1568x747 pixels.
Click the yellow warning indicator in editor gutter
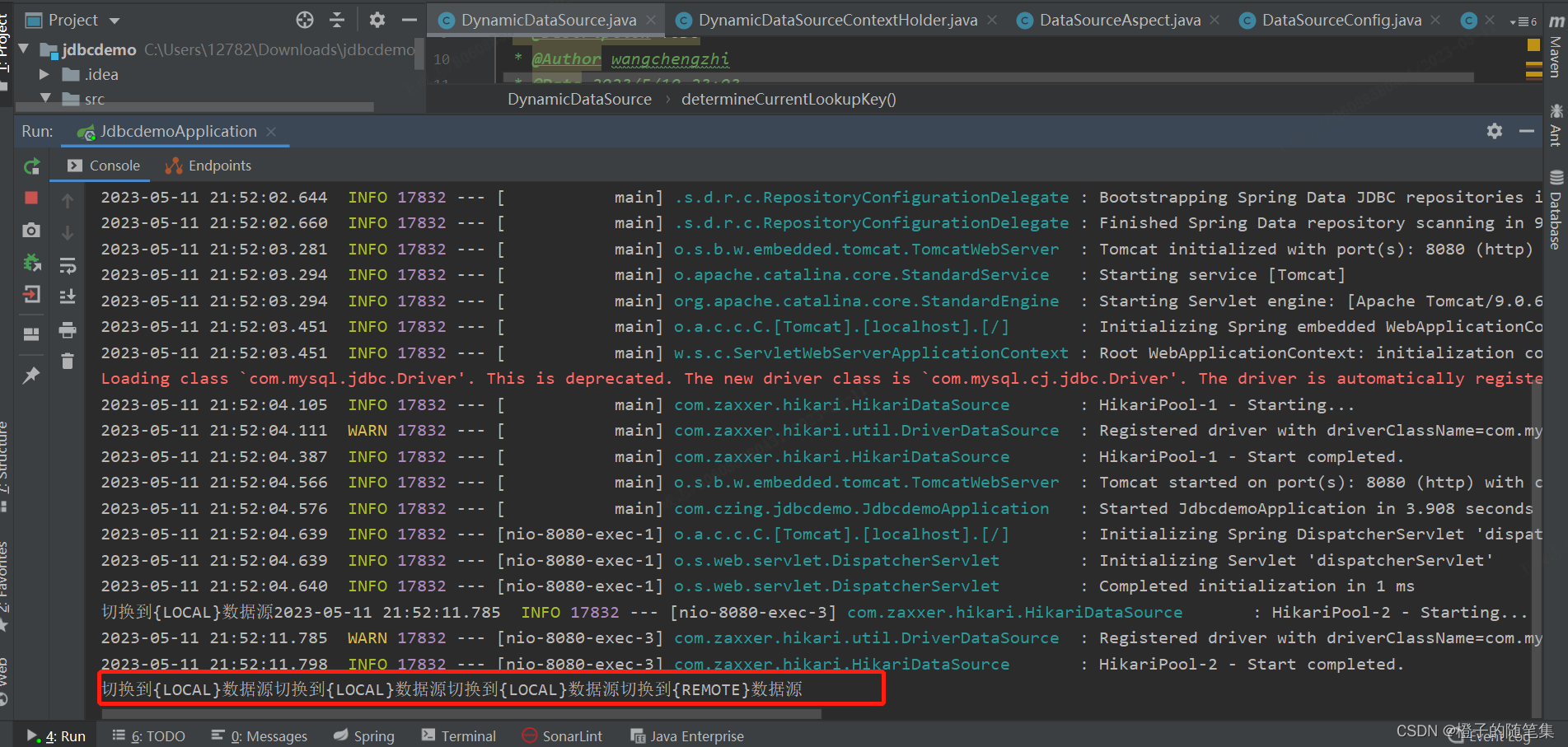1533,45
